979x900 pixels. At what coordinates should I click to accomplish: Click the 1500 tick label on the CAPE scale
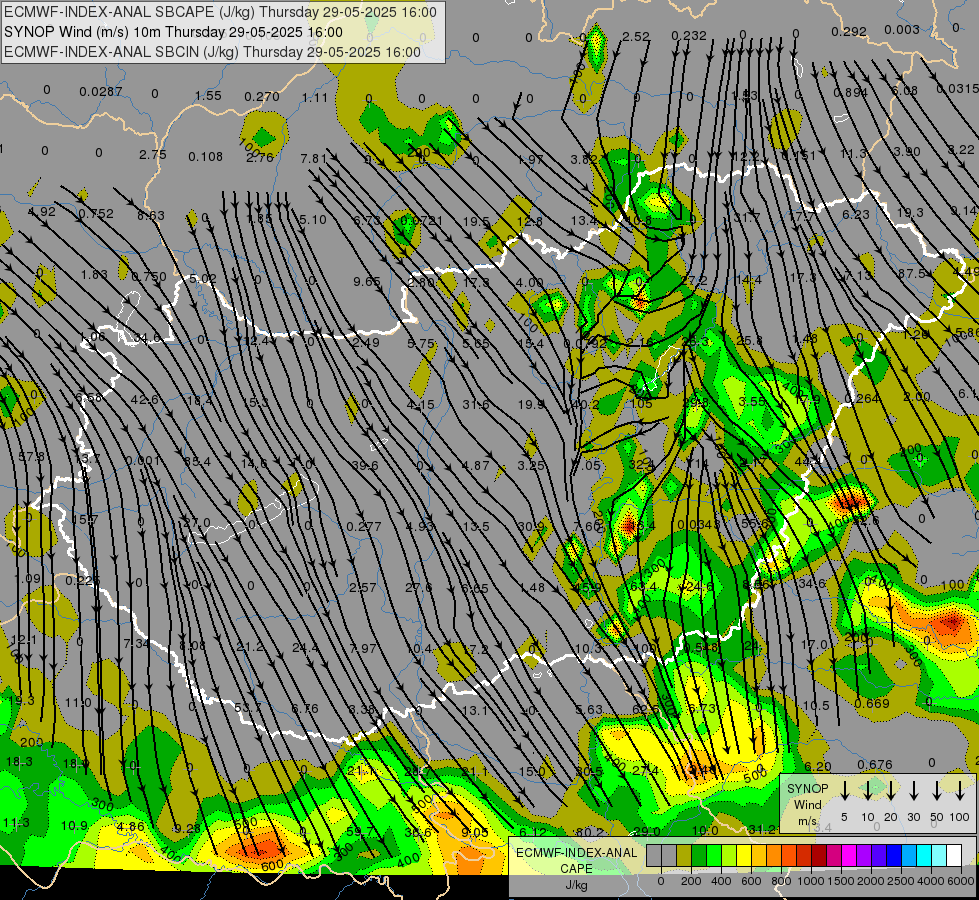[x=840, y=881]
